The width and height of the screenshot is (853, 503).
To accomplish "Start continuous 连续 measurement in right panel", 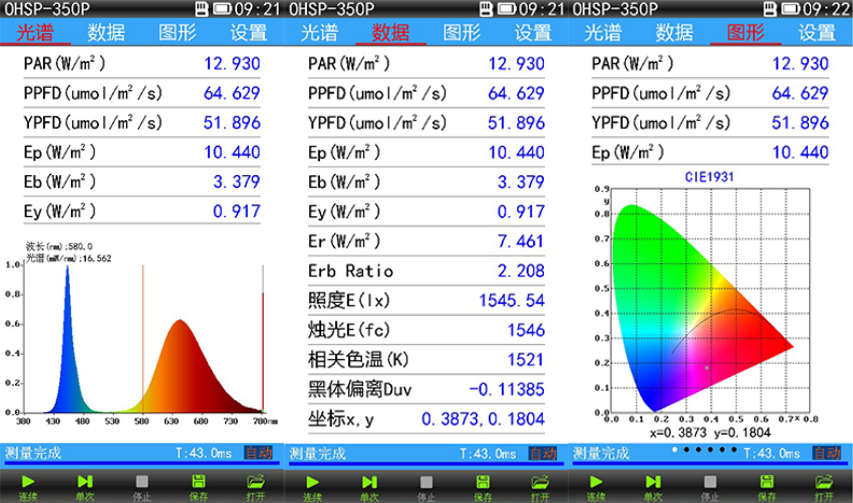I will pos(595,483).
